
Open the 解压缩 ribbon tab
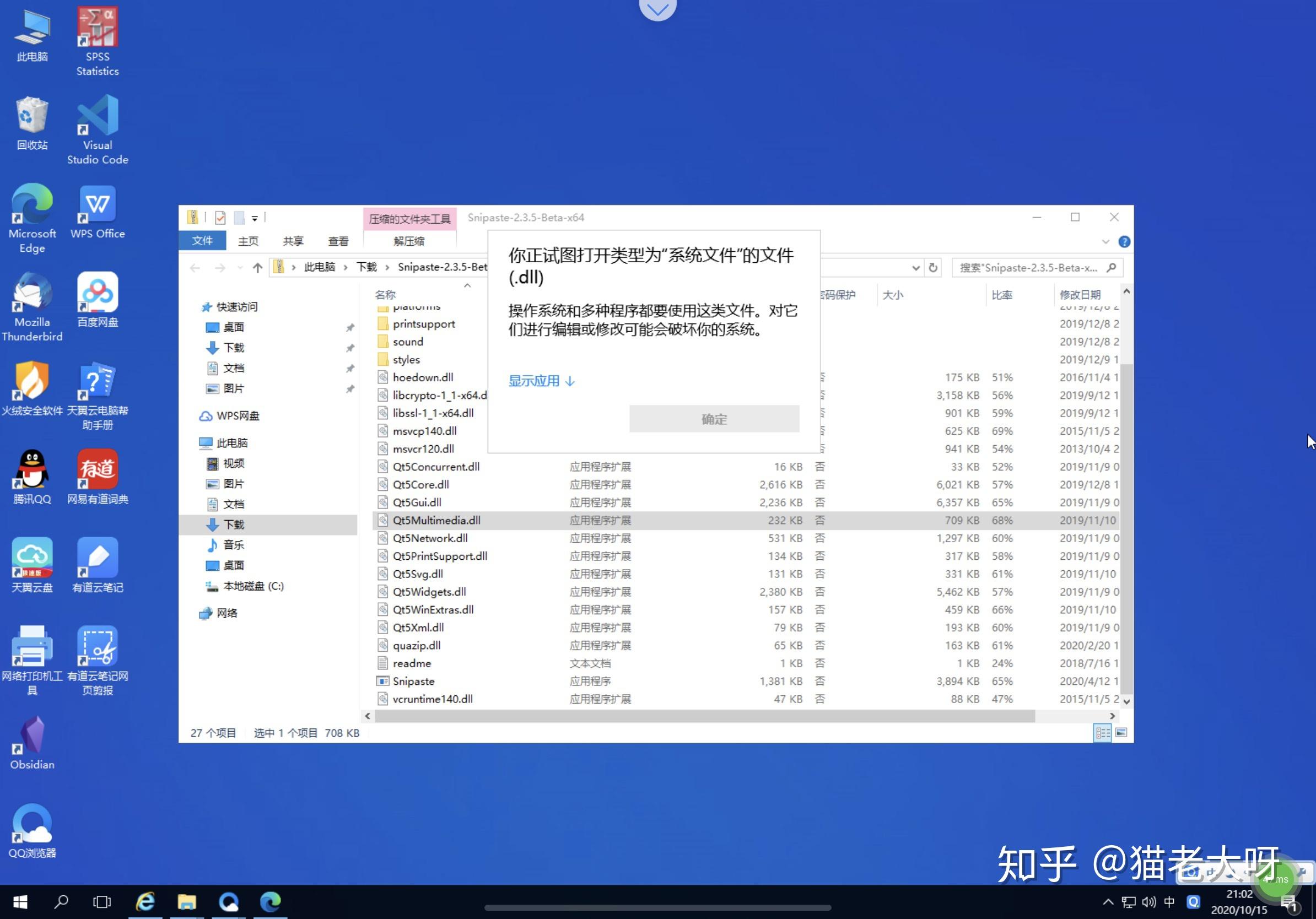pyautogui.click(x=409, y=241)
